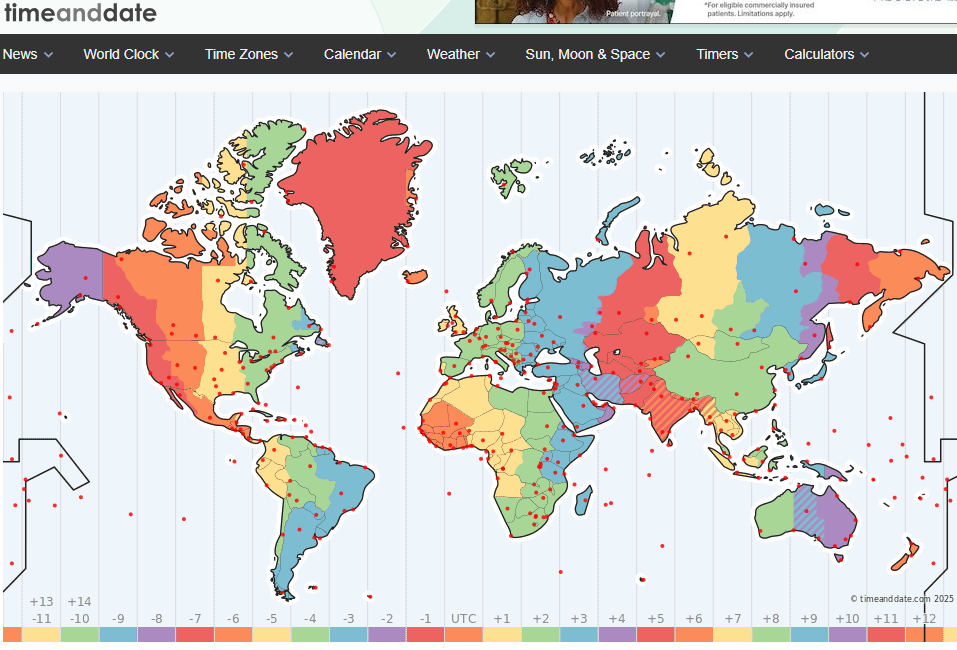Open the News menu
This screenshot has height=650, width=957.
tap(27, 54)
